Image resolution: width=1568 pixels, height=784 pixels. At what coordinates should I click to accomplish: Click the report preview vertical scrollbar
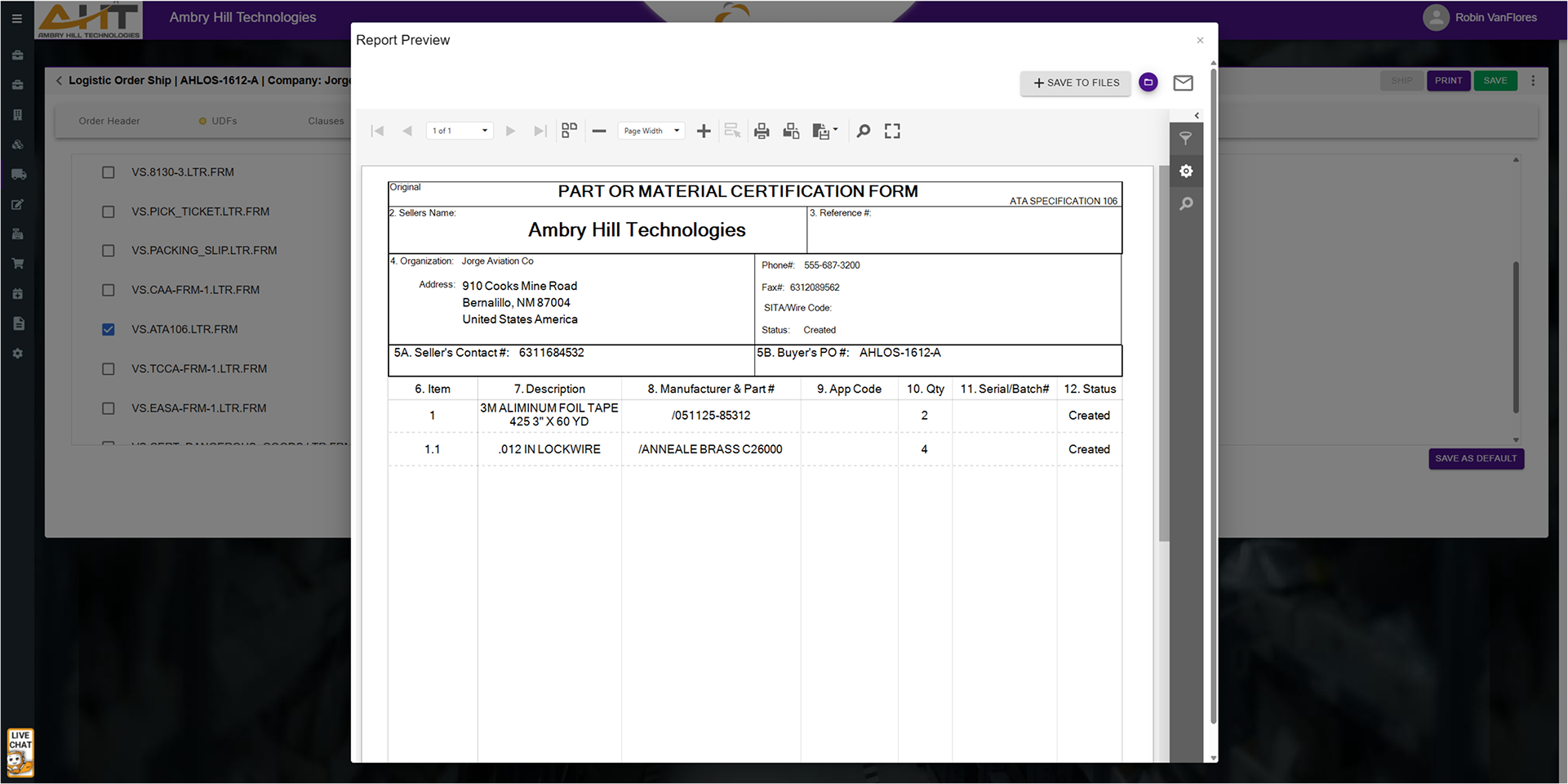1164,353
